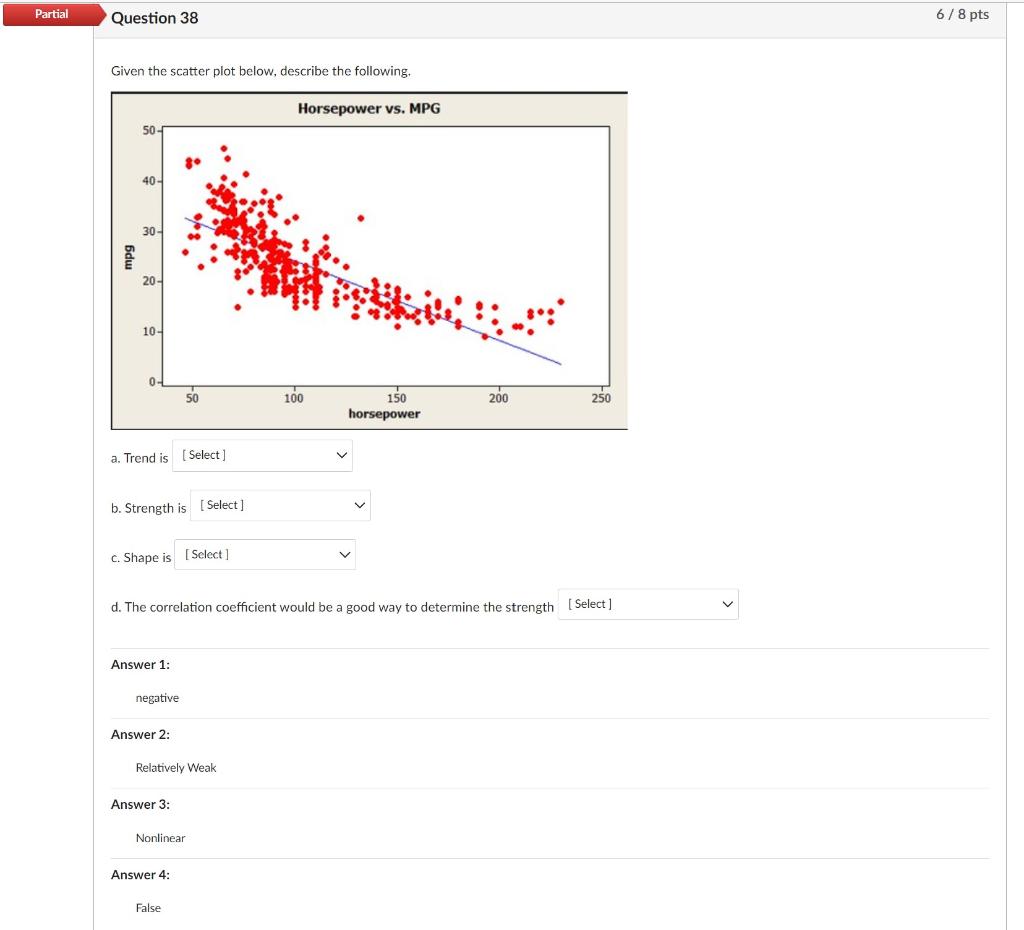Expand the chevron on the Strength selector
The width and height of the screenshot is (1024, 930).
(x=359, y=505)
